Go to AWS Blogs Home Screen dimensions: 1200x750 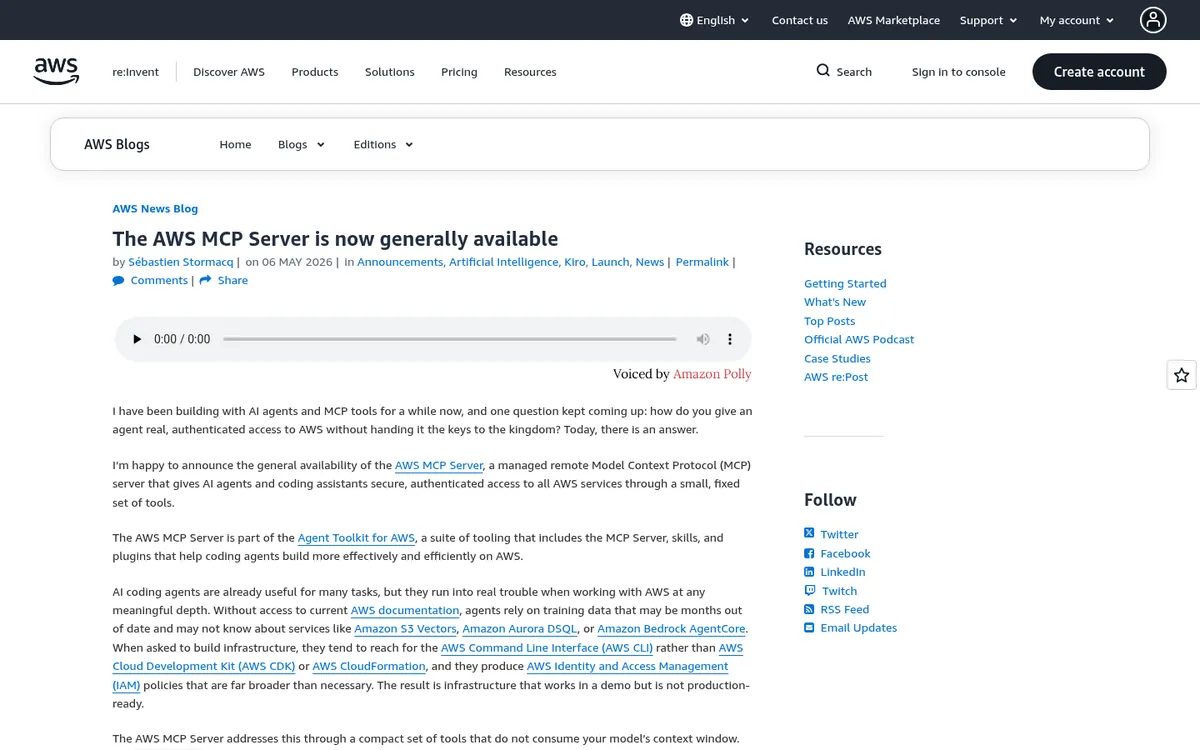click(235, 144)
